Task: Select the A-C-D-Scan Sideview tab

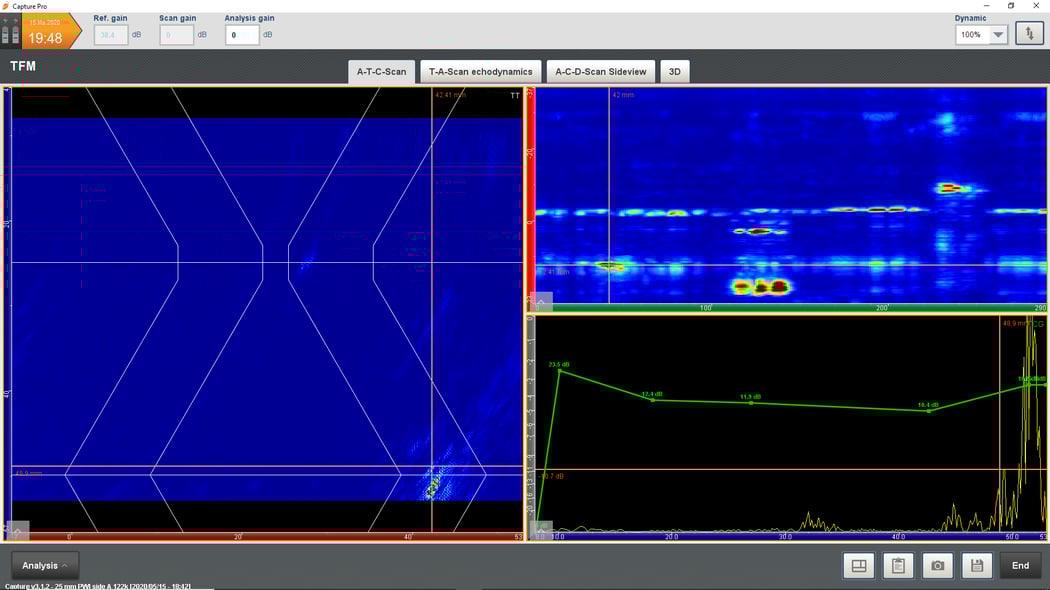Action: 598,71
